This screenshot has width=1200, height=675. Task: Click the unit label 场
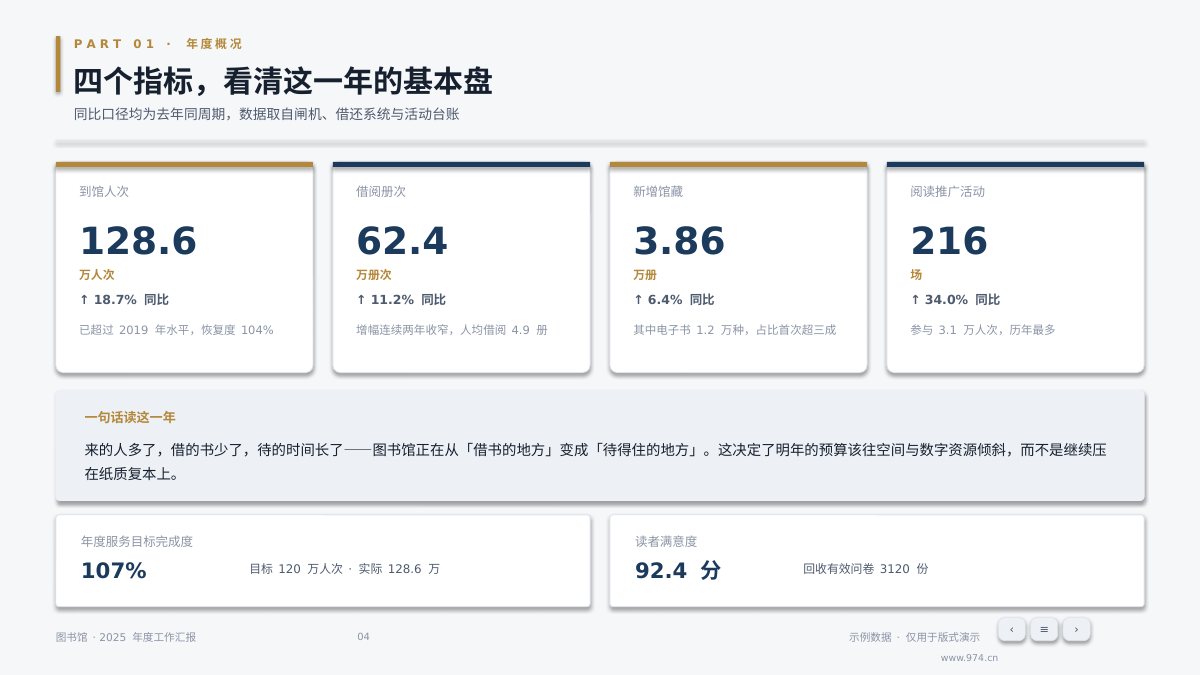click(x=916, y=274)
